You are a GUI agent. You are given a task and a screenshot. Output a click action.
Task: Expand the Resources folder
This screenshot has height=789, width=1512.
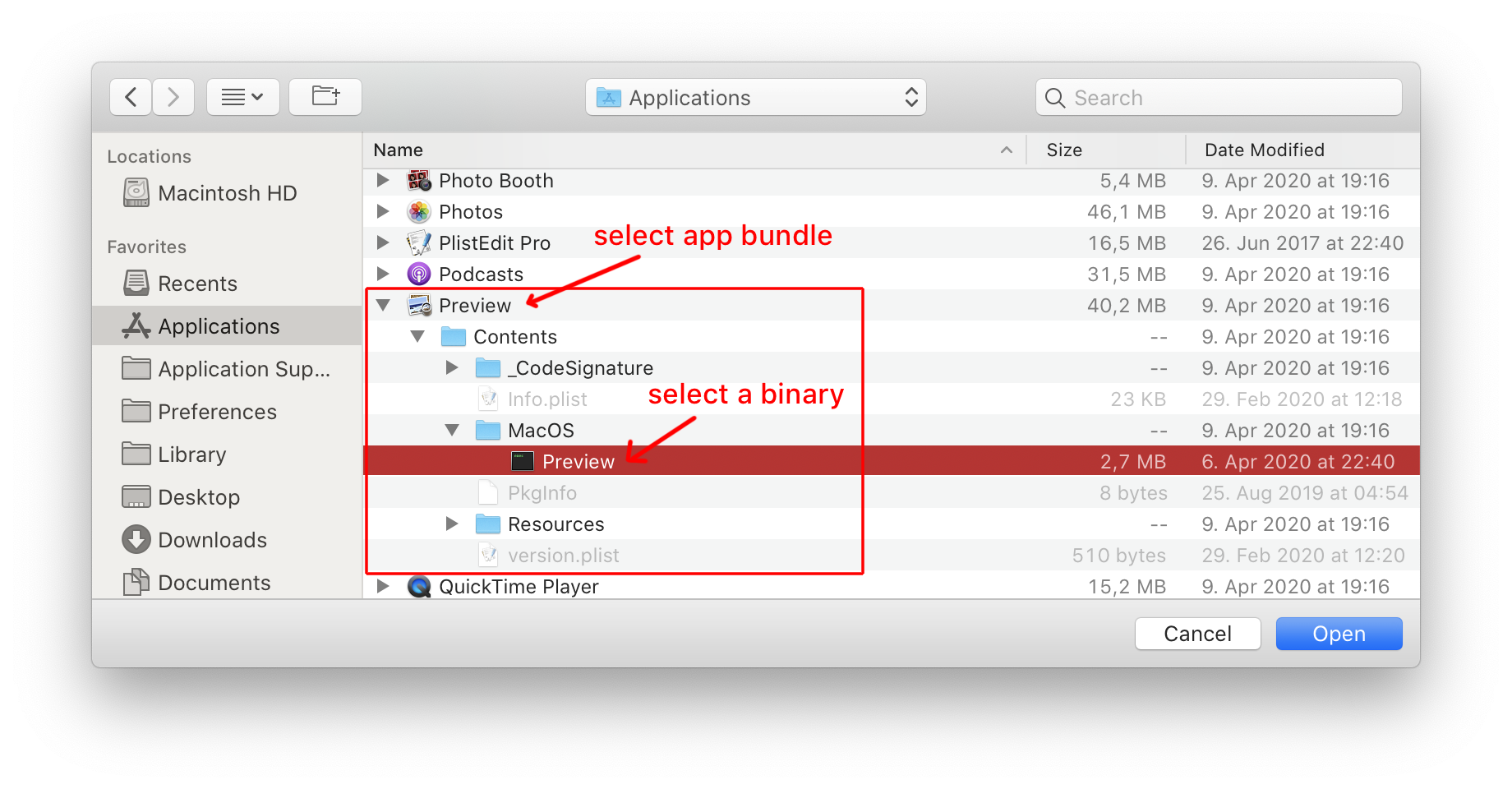point(452,524)
